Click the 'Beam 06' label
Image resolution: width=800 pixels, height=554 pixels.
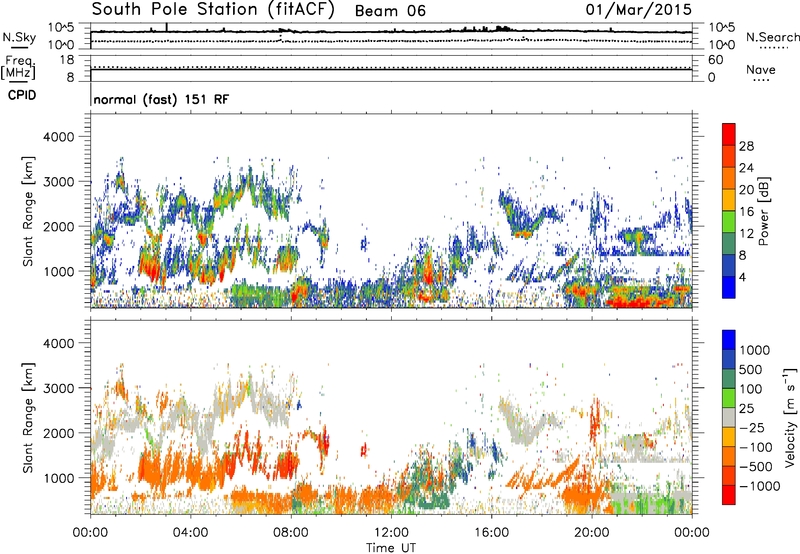390,11
